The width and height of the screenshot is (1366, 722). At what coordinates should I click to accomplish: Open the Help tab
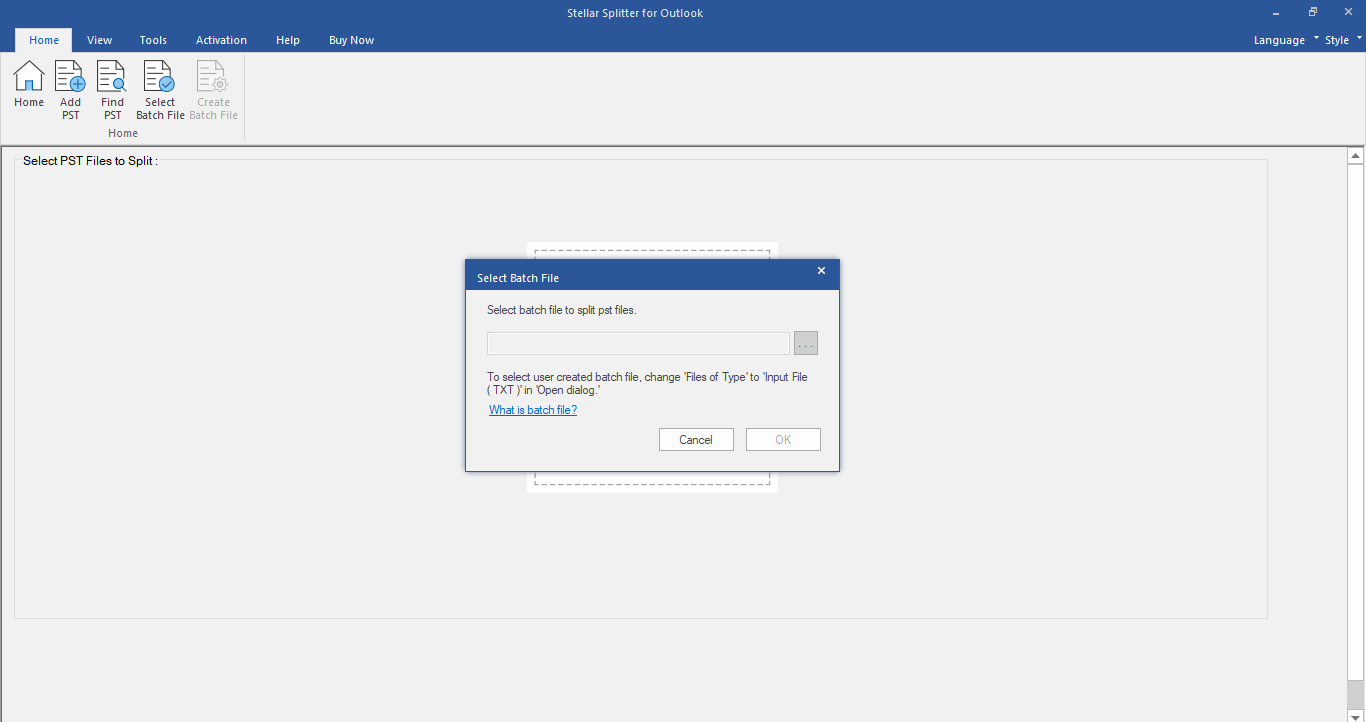[288, 40]
